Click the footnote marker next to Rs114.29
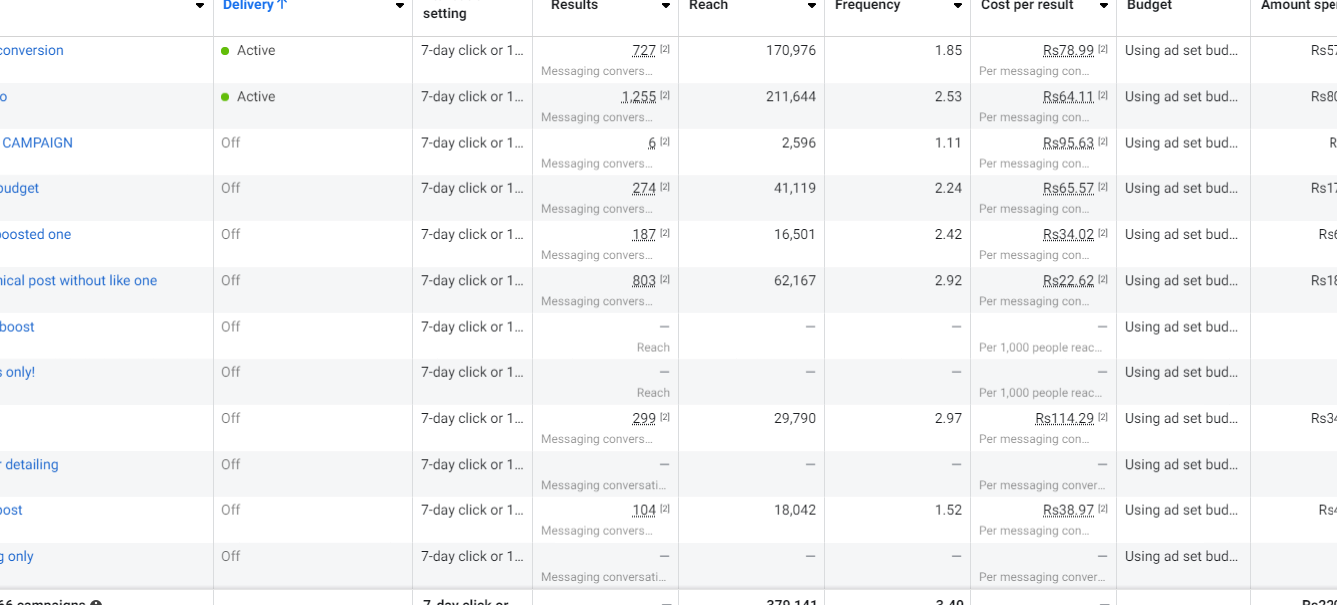This screenshot has height=605, width=1337. (1103, 418)
